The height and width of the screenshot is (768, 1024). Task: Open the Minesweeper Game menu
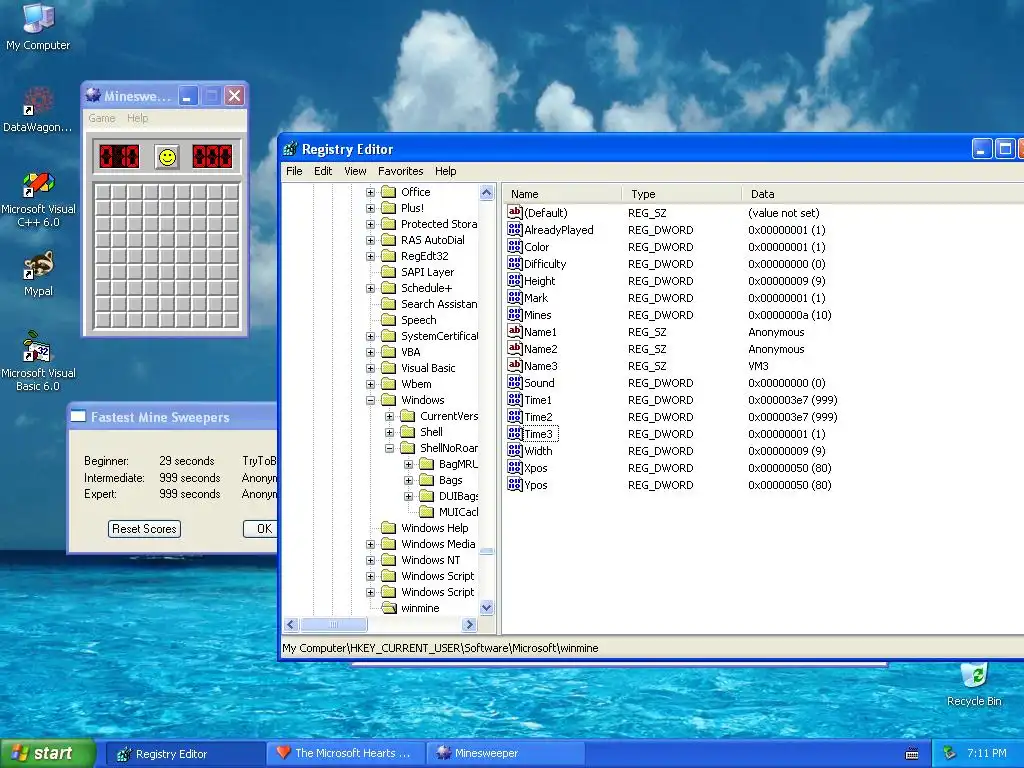(101, 118)
